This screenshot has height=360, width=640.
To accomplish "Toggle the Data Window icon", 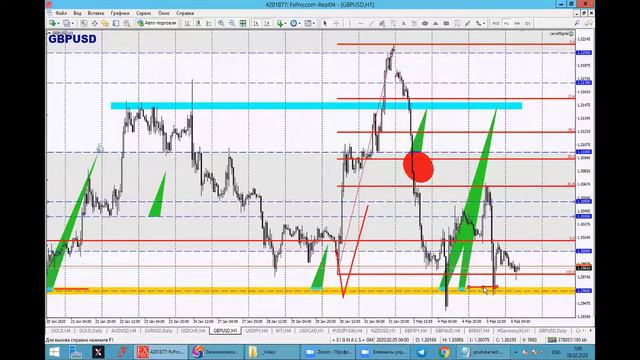I will click(95, 23).
